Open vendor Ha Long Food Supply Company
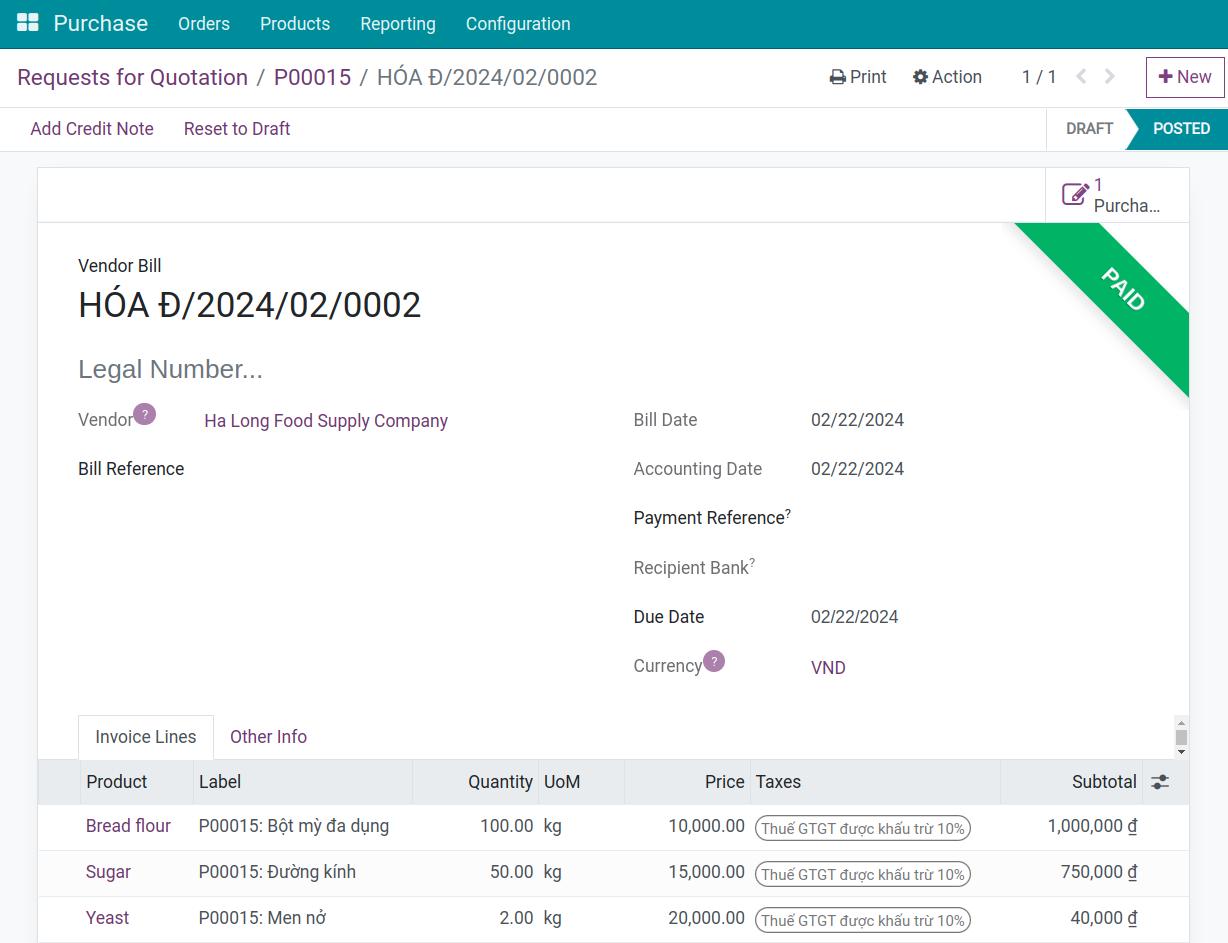The image size is (1228, 943). (x=326, y=421)
